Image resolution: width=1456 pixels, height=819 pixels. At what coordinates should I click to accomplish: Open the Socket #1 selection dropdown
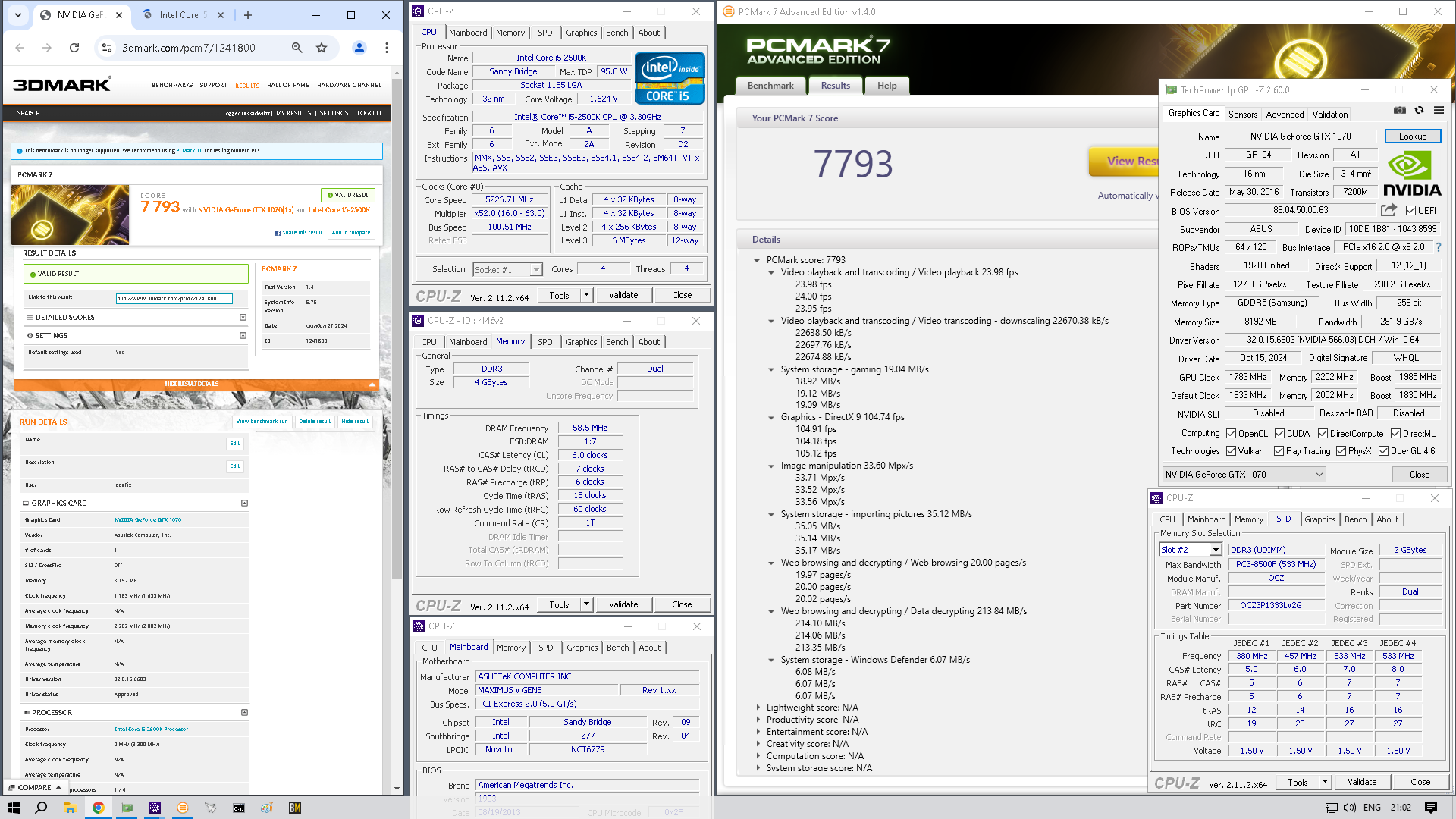tap(507, 269)
